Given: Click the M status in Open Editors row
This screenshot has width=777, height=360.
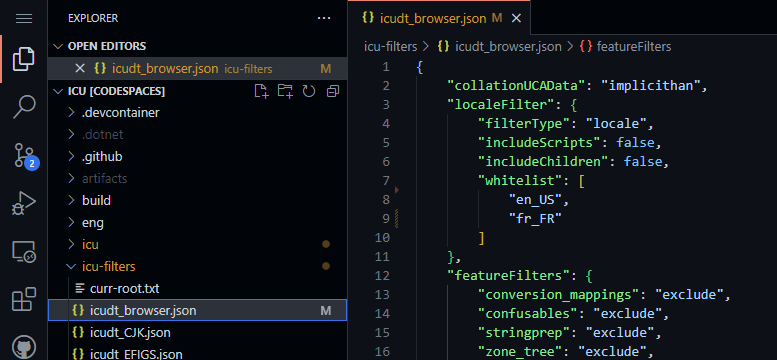Looking at the screenshot, I should [x=326, y=69].
